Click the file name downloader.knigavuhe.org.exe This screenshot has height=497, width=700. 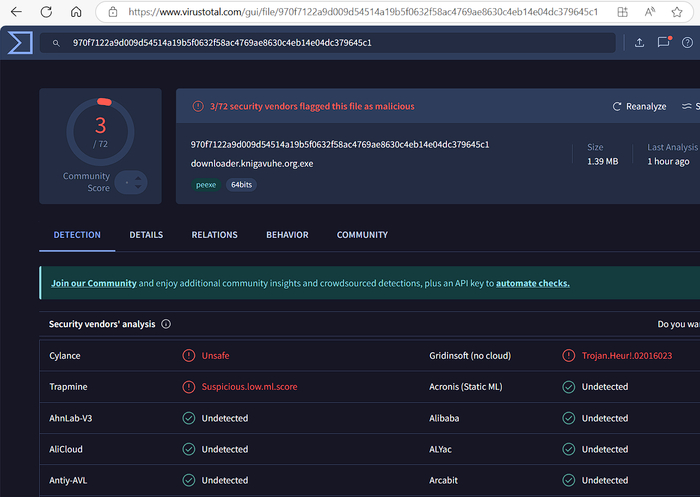tap(252, 163)
